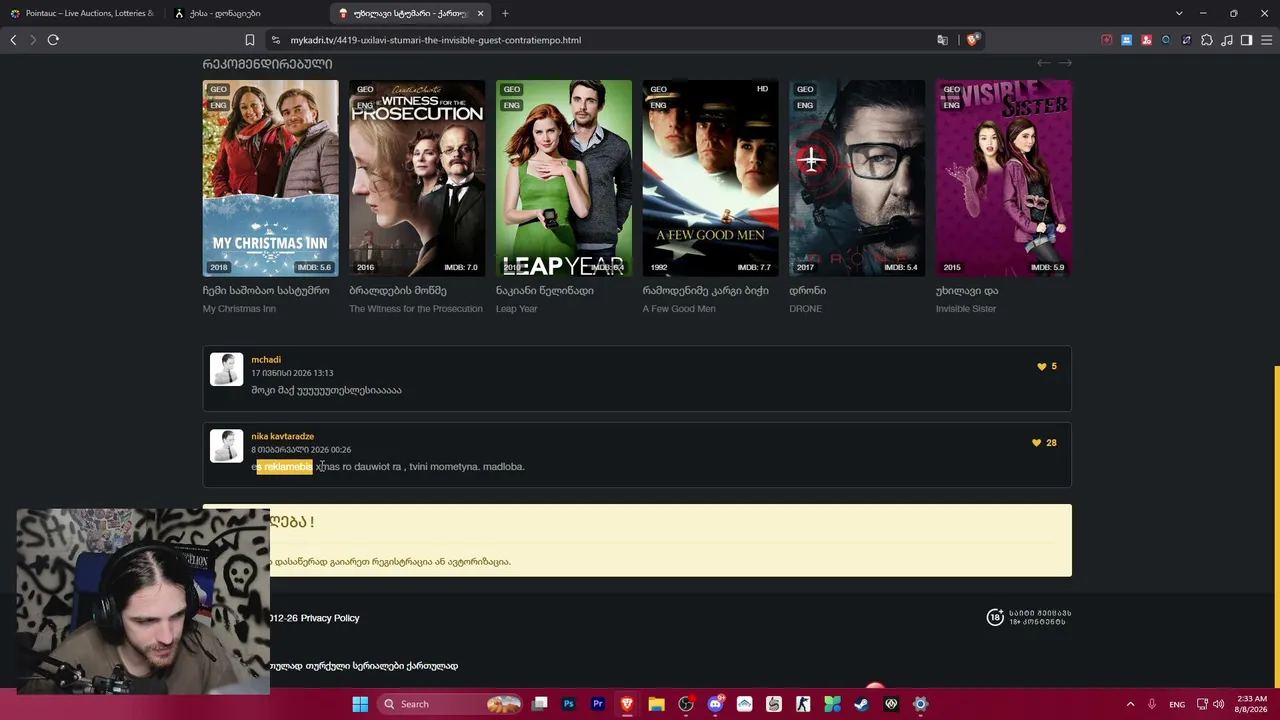This screenshot has height=720, width=1280.
Task: Open Task View from the taskbar
Action: pyautogui.click(x=540, y=704)
